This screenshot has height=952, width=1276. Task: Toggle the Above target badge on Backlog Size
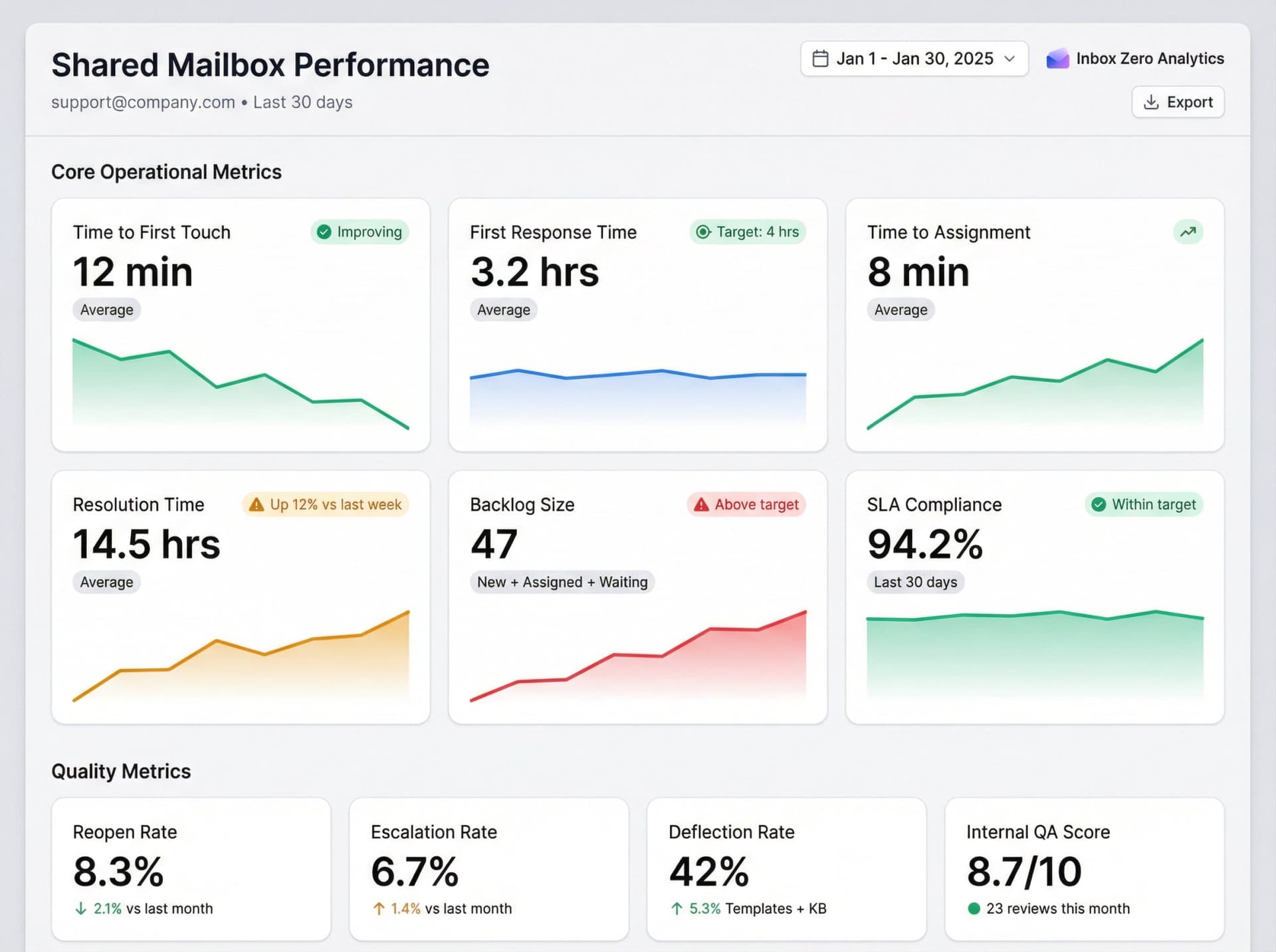tap(746, 504)
